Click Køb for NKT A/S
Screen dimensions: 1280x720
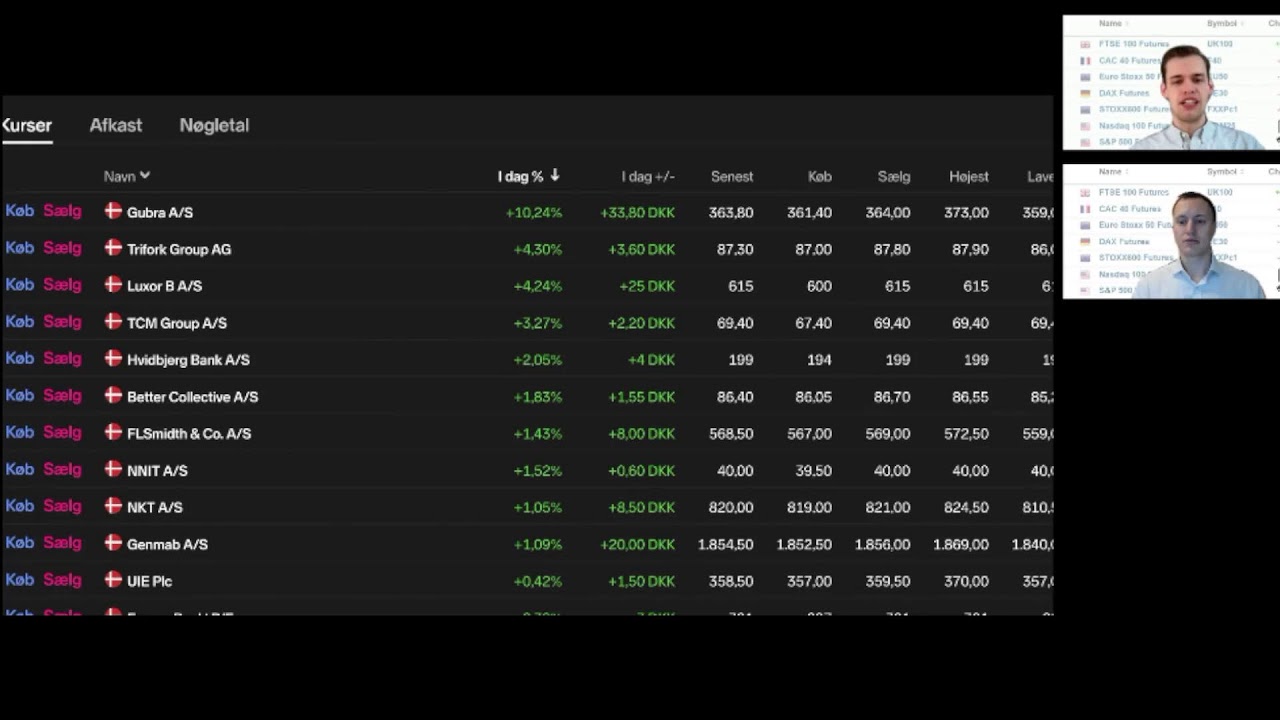coord(20,506)
